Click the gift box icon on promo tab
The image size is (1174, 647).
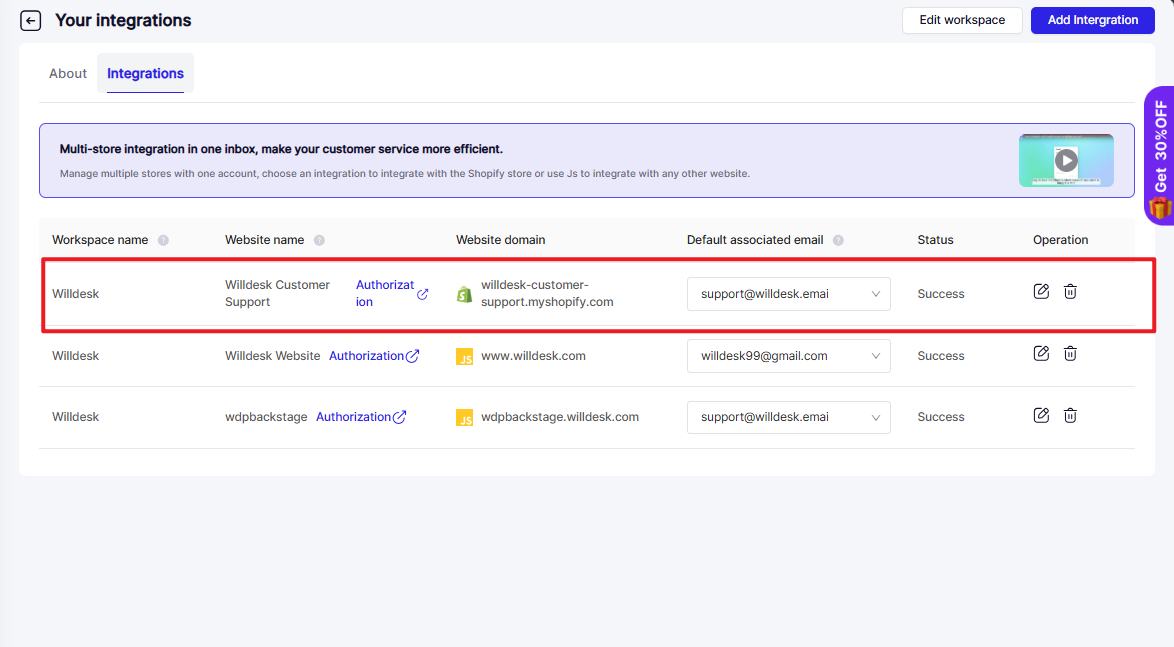coord(1161,208)
